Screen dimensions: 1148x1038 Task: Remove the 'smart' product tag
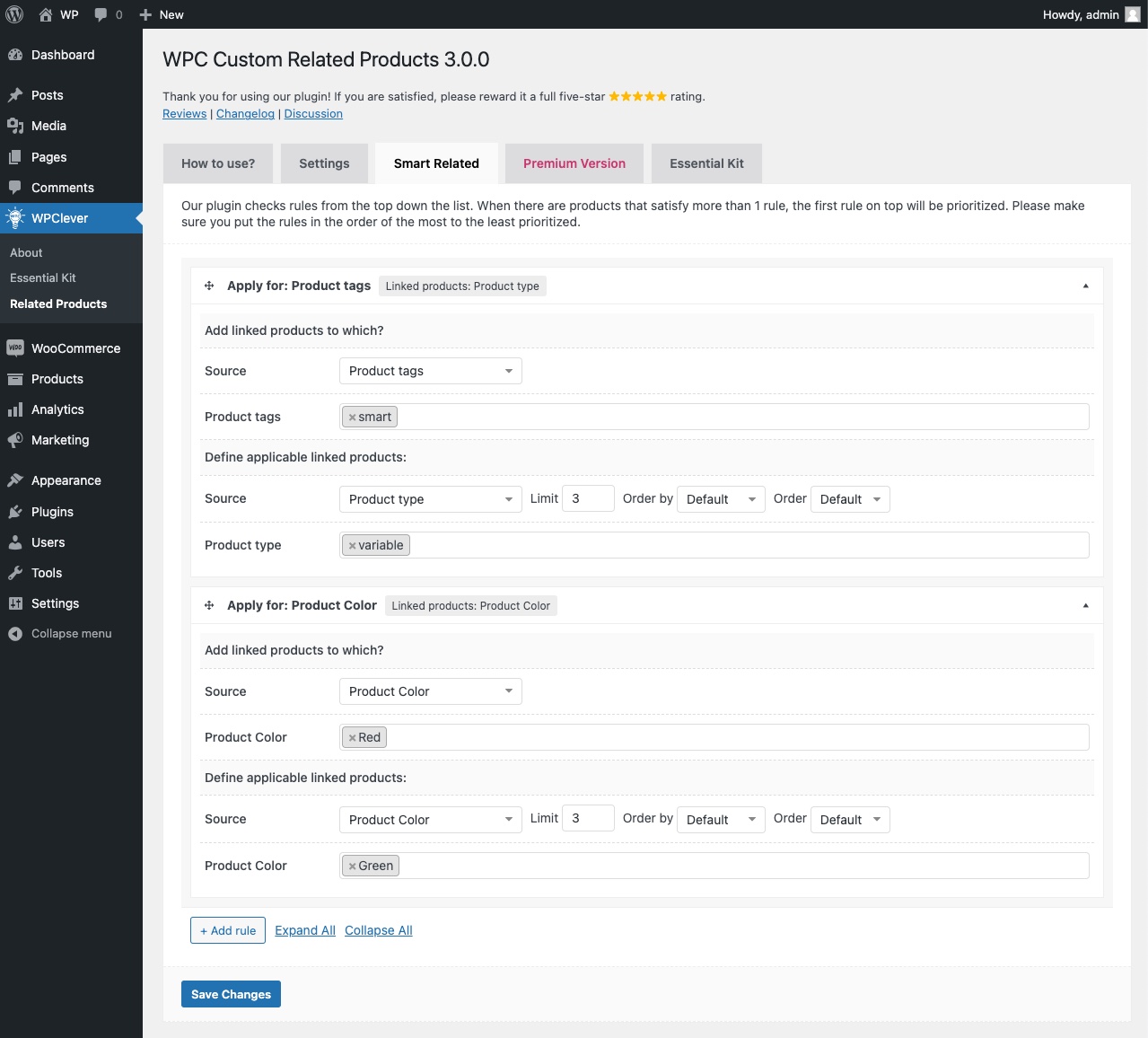click(353, 418)
